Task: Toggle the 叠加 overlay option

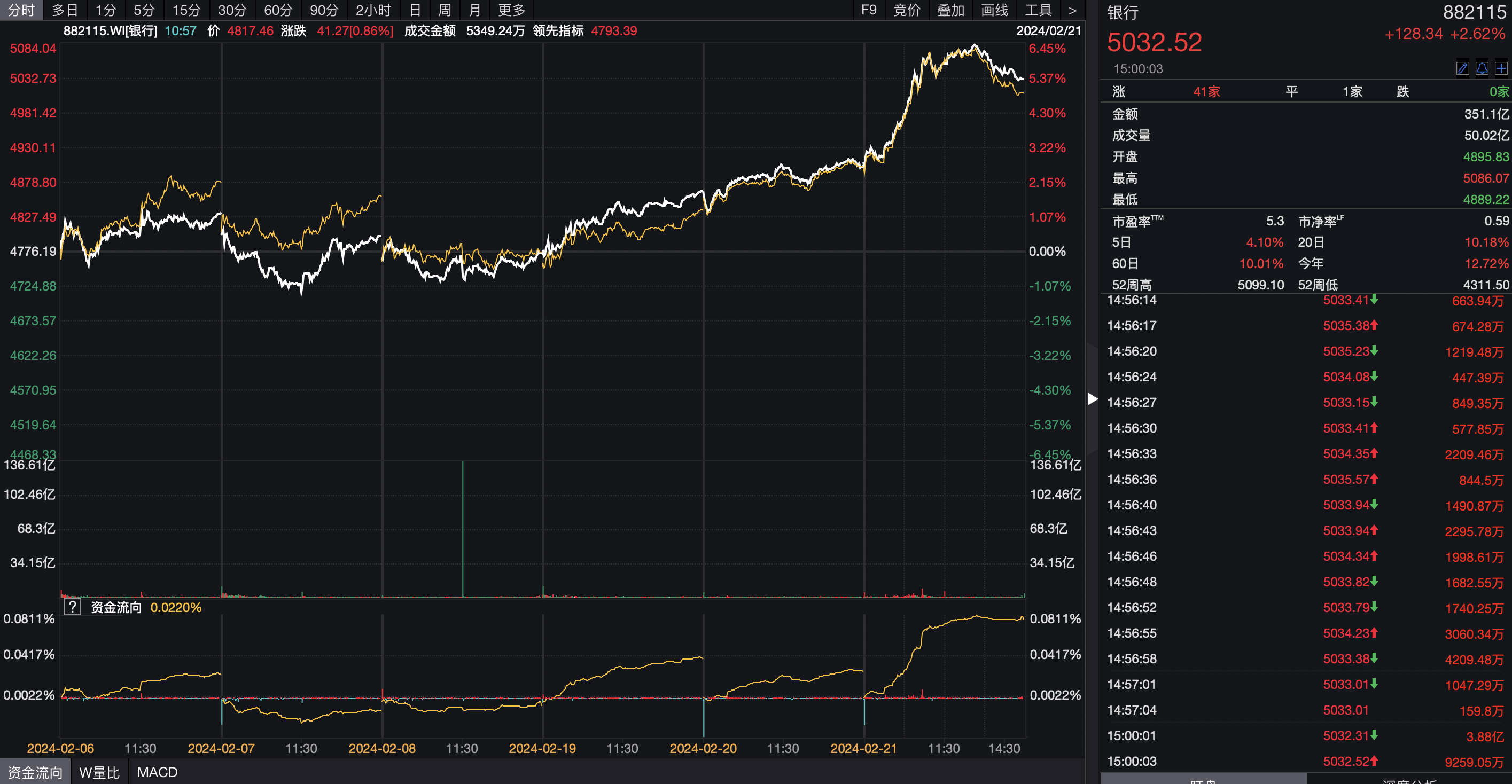Action: (950, 10)
